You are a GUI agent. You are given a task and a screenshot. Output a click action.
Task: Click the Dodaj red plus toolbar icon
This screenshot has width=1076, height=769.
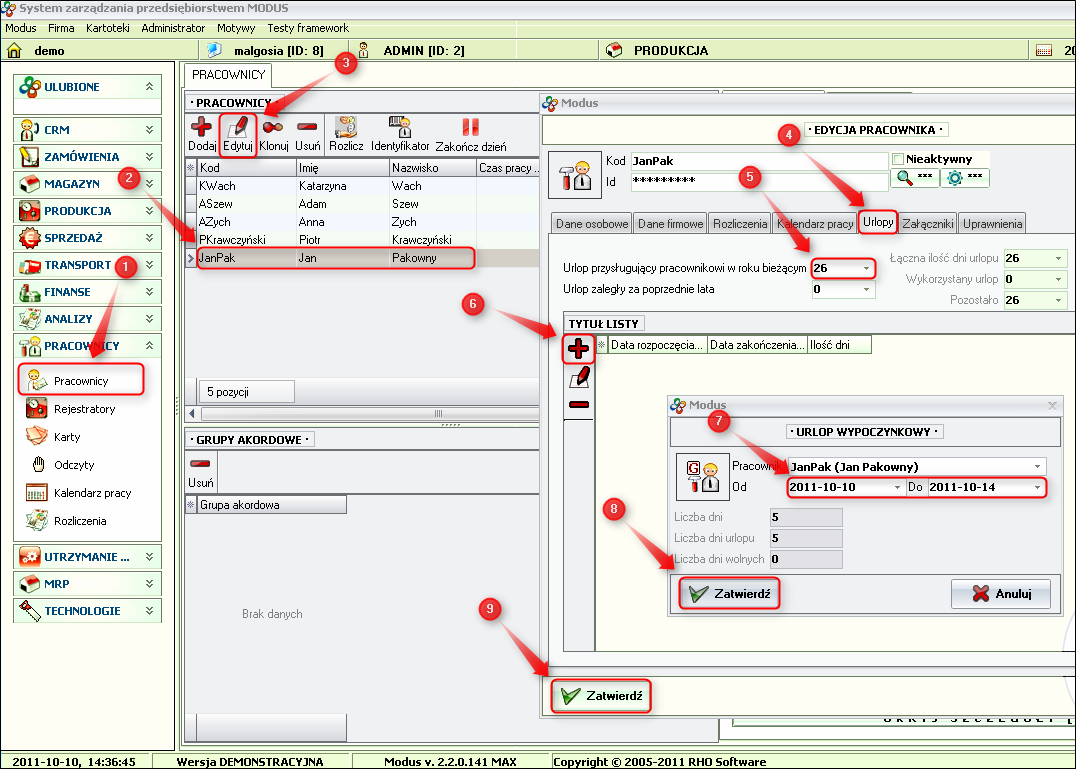click(201, 128)
